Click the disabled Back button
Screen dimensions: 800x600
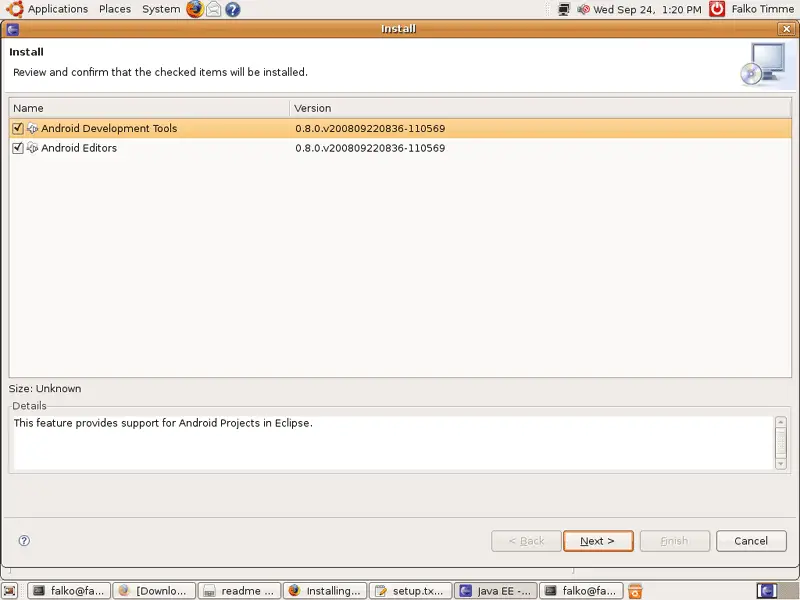point(526,541)
